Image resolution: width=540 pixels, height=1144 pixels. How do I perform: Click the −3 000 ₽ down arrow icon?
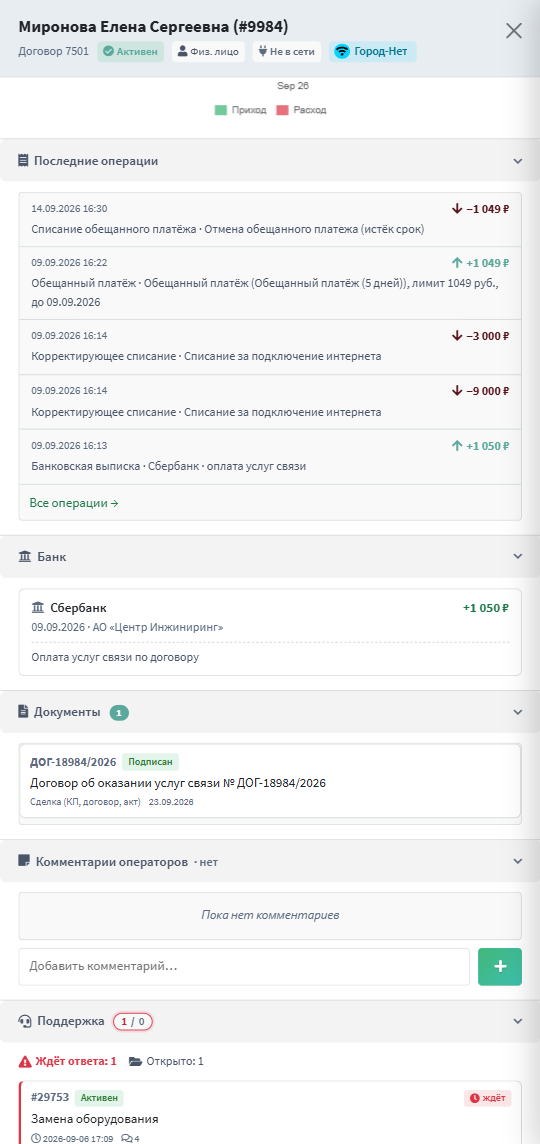tap(457, 336)
